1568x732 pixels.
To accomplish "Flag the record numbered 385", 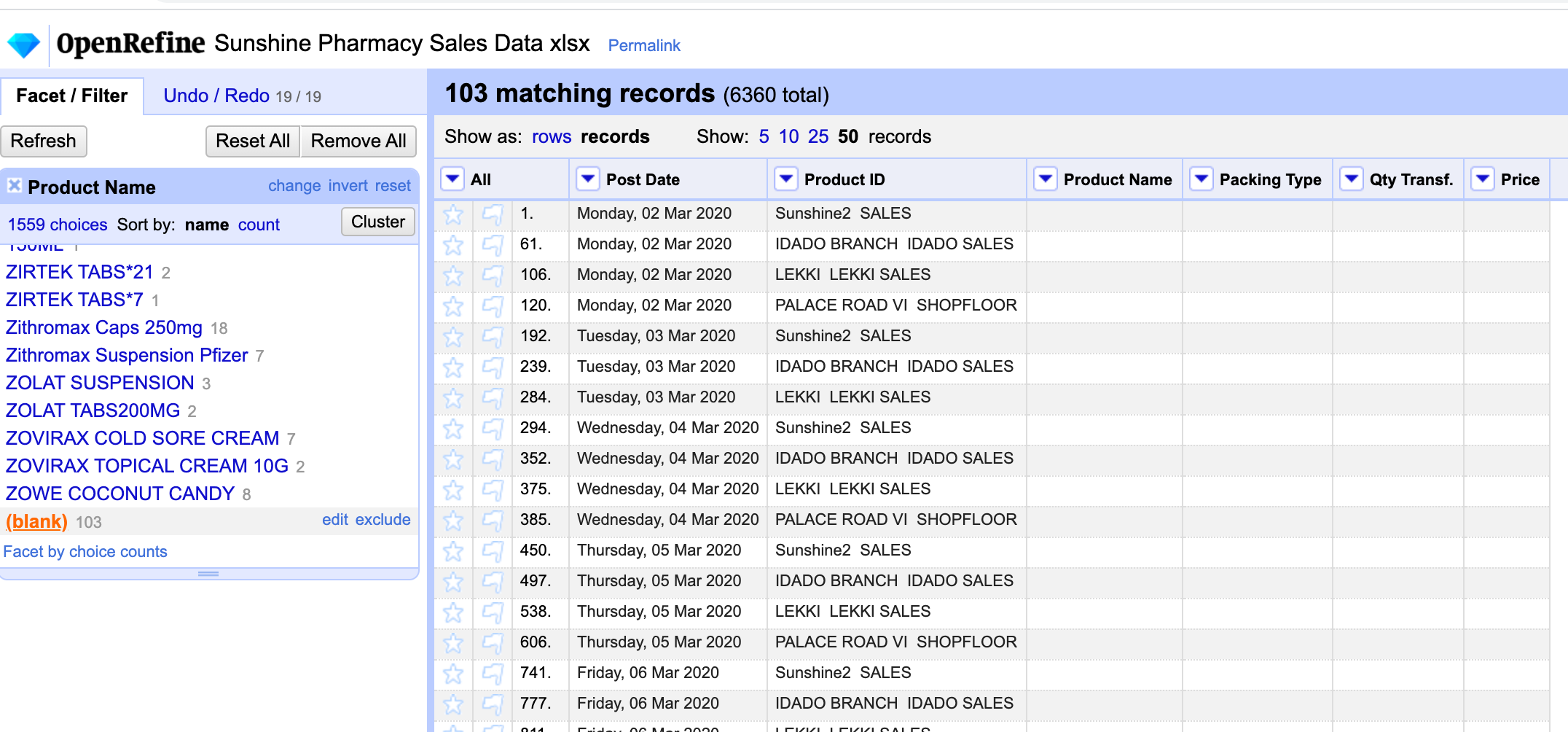I will tap(493, 521).
